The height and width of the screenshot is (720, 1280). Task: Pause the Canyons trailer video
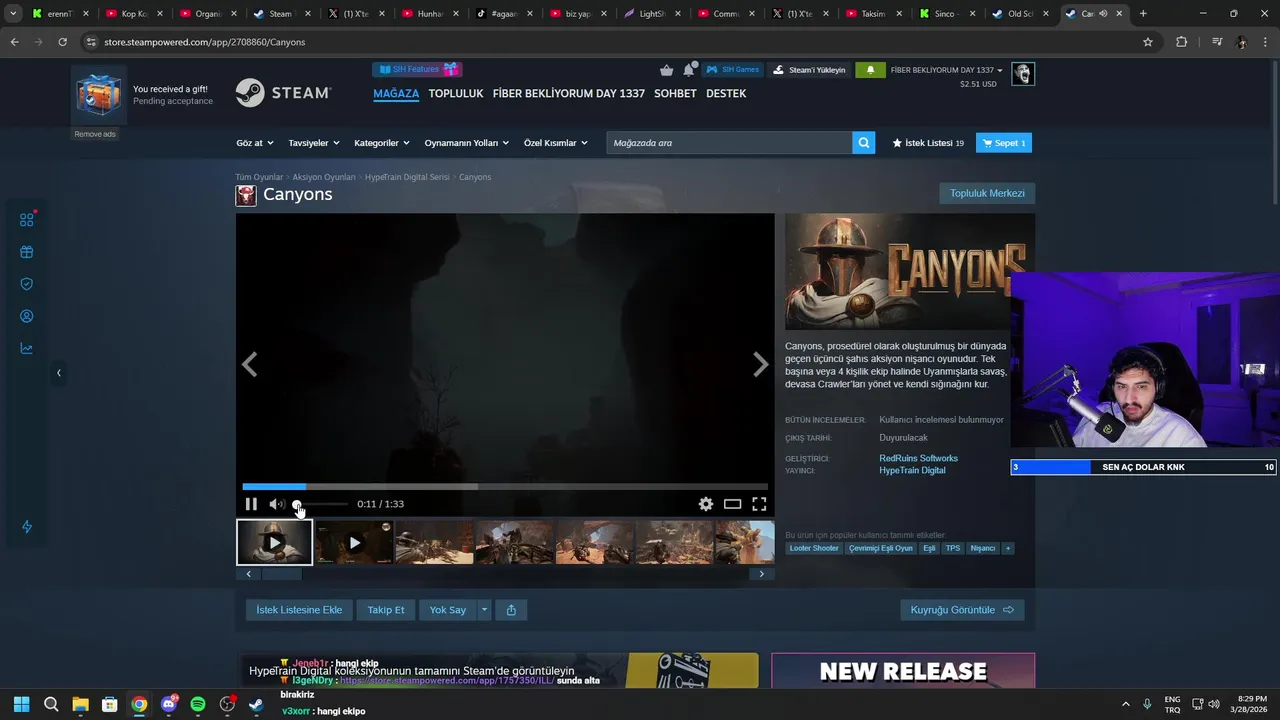pos(251,504)
